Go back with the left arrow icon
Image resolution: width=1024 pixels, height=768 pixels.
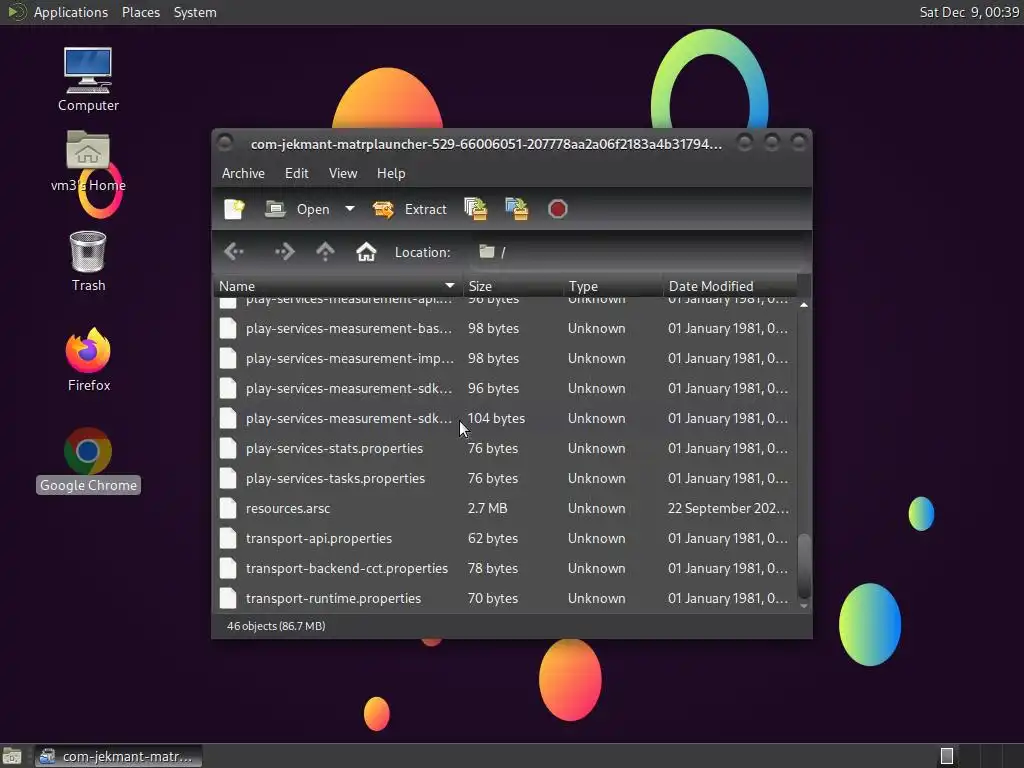pyautogui.click(x=234, y=251)
